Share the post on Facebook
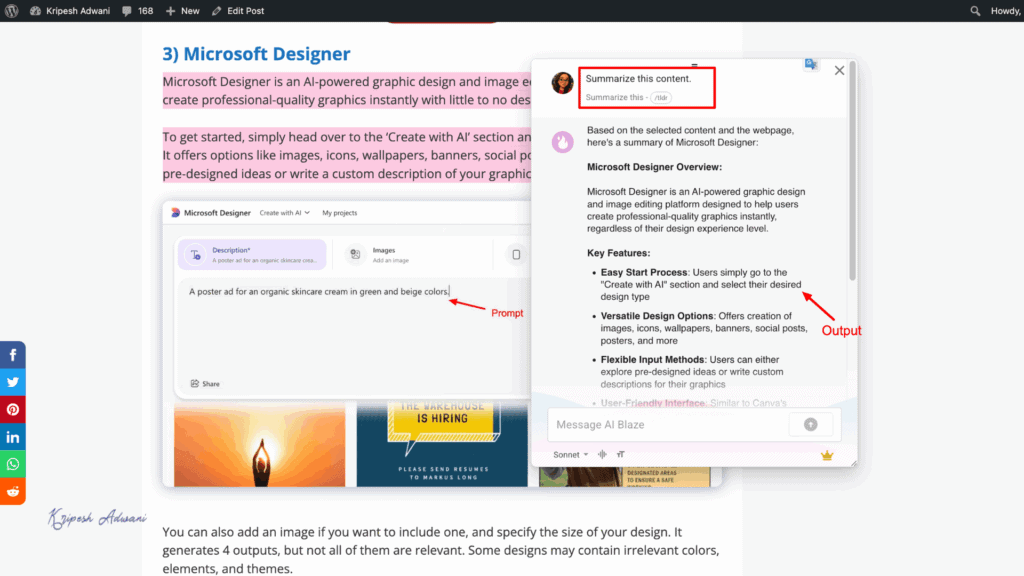Viewport: 1024px width, 576px height. click(x=12, y=354)
